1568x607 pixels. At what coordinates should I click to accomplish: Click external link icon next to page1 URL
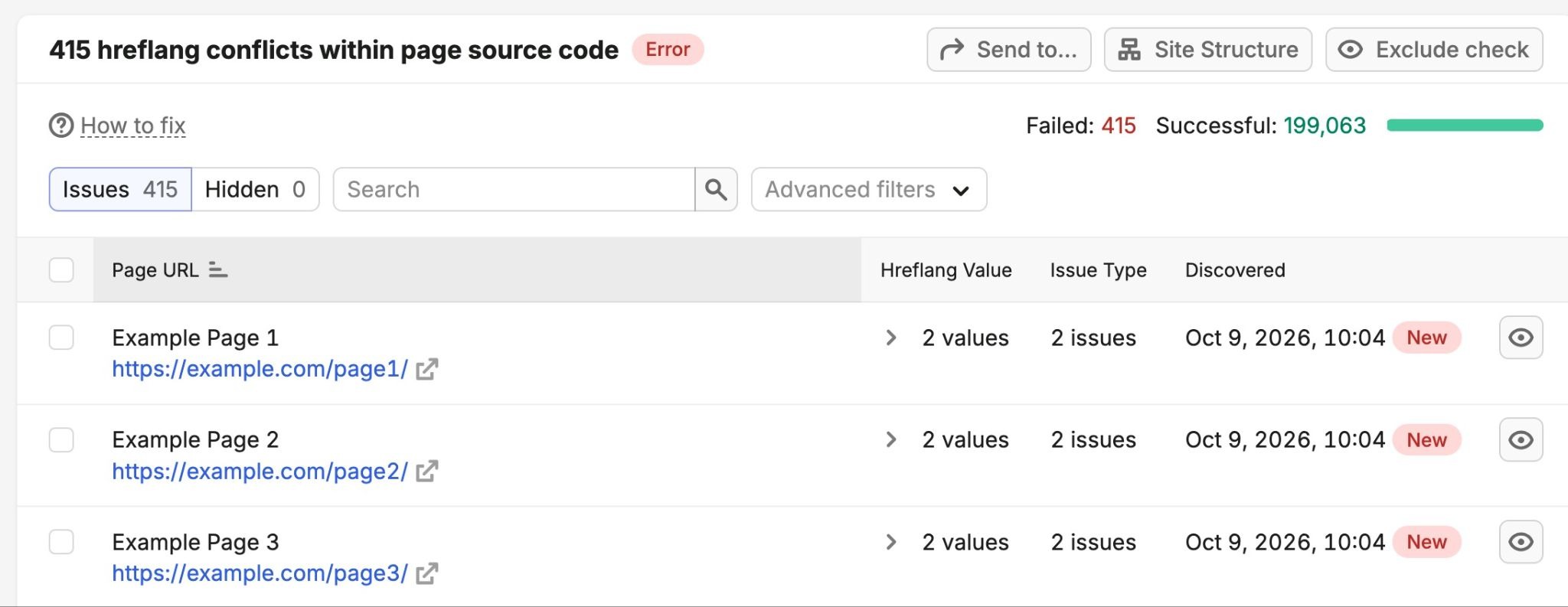tap(427, 369)
